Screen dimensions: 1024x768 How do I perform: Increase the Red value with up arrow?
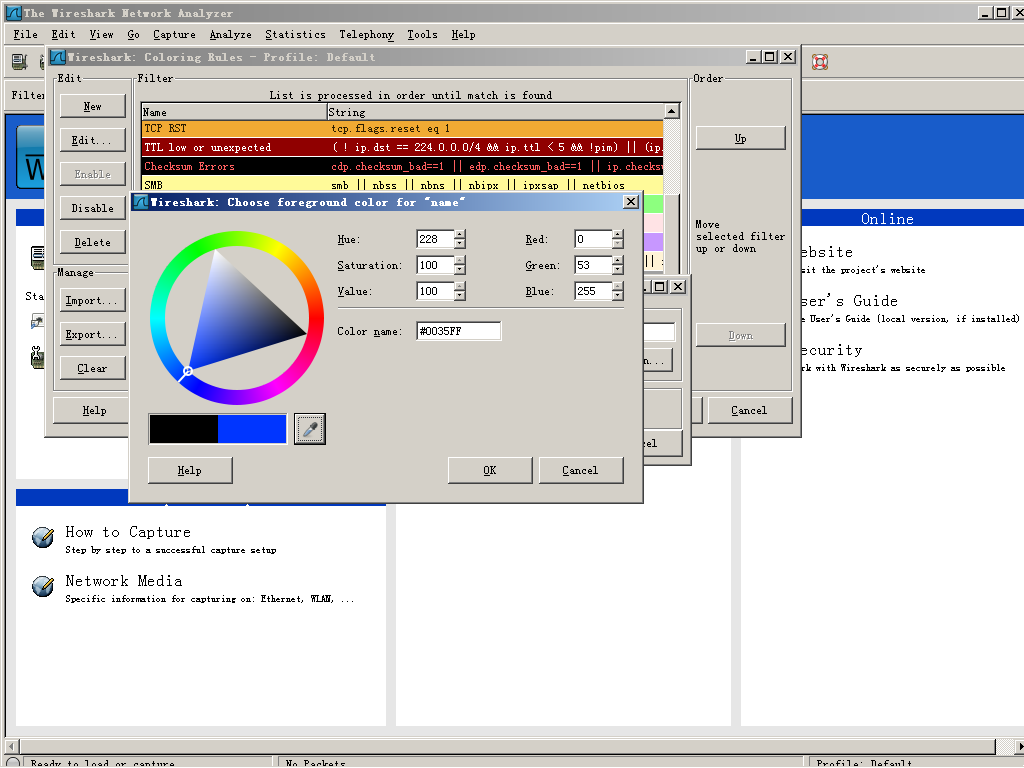click(618, 234)
